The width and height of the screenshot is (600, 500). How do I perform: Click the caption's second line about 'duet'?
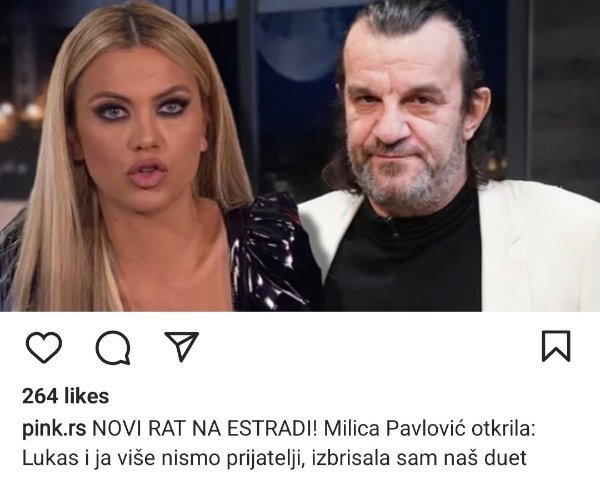(x=274, y=458)
